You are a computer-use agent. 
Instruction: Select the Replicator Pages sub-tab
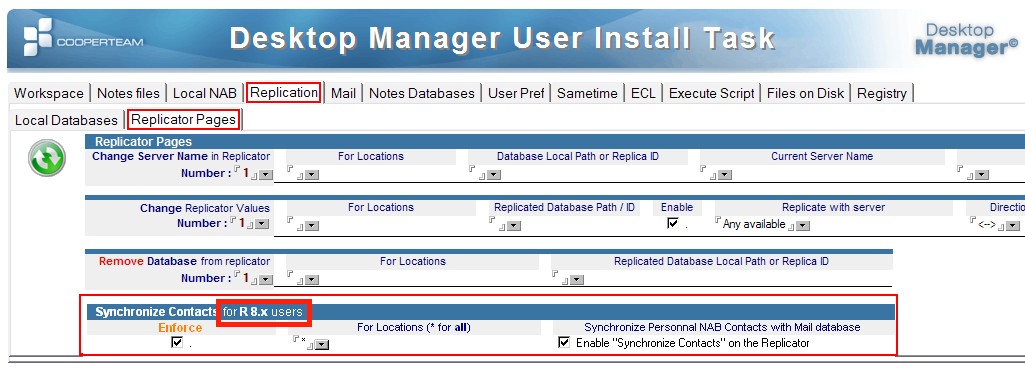click(x=184, y=120)
